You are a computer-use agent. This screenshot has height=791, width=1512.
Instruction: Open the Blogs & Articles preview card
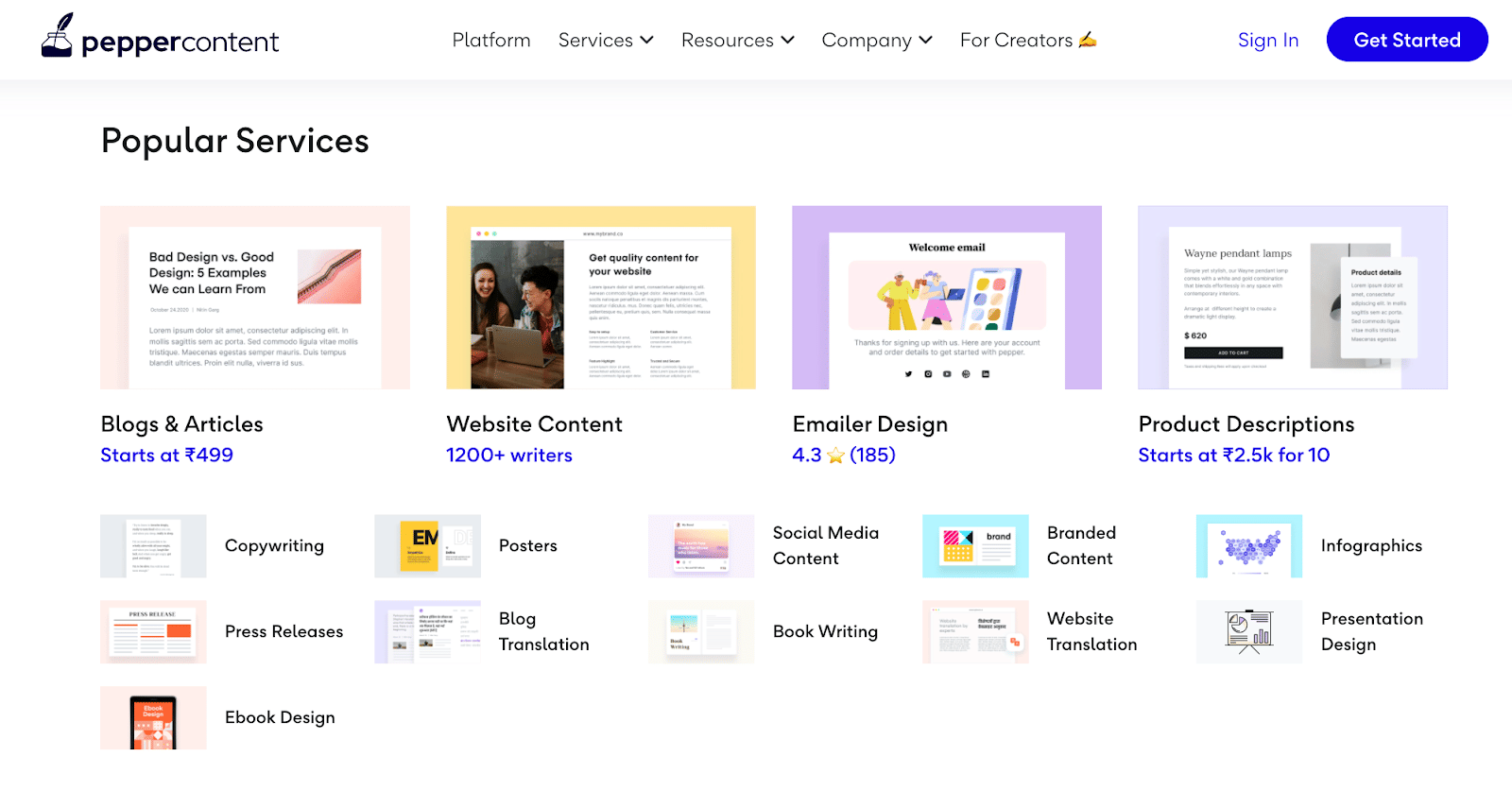point(255,298)
